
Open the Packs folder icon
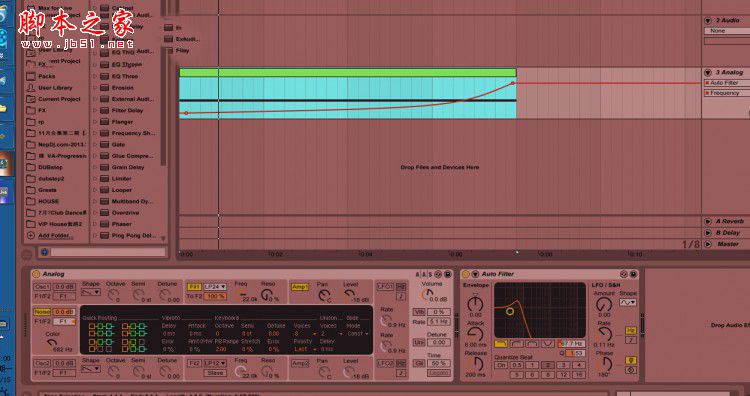pyautogui.click(x=31, y=76)
